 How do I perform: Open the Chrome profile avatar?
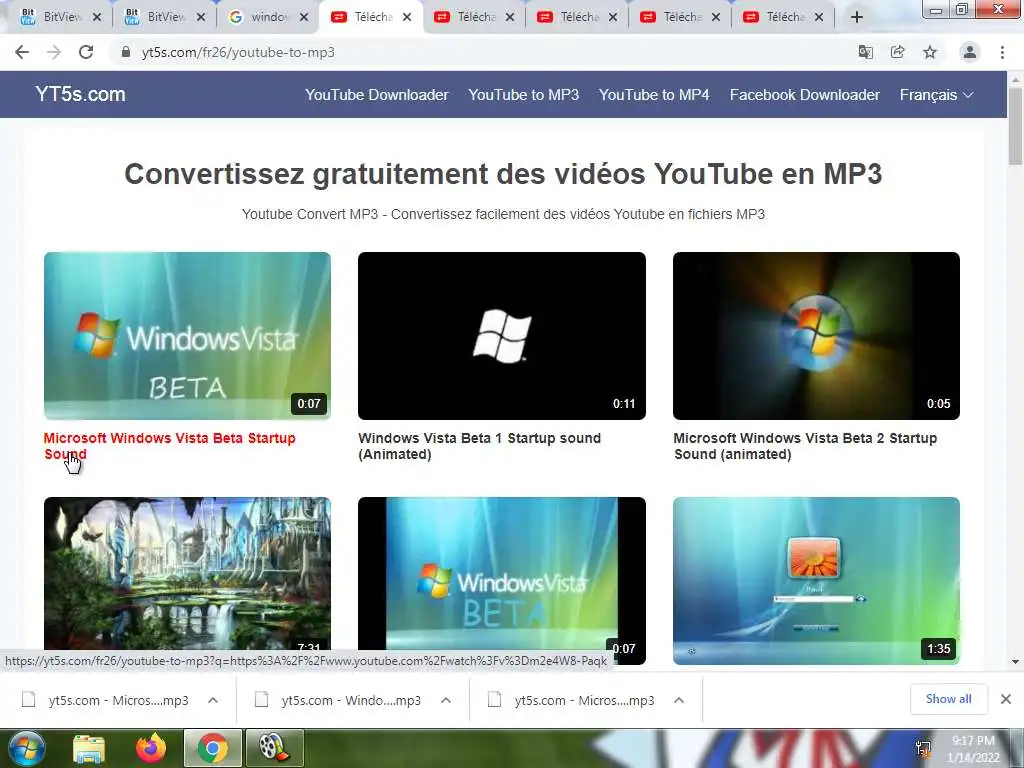pos(970,52)
